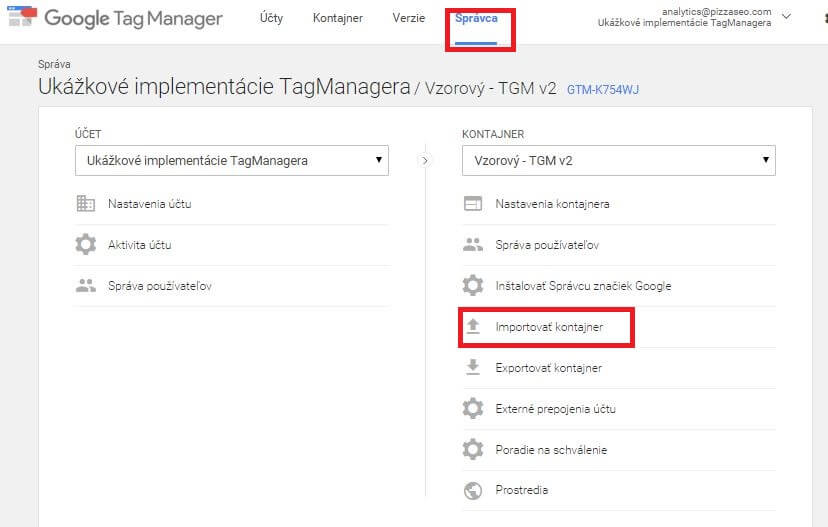
Task: Click the download icon beside Exportovať kontajner
Action: tap(473, 367)
